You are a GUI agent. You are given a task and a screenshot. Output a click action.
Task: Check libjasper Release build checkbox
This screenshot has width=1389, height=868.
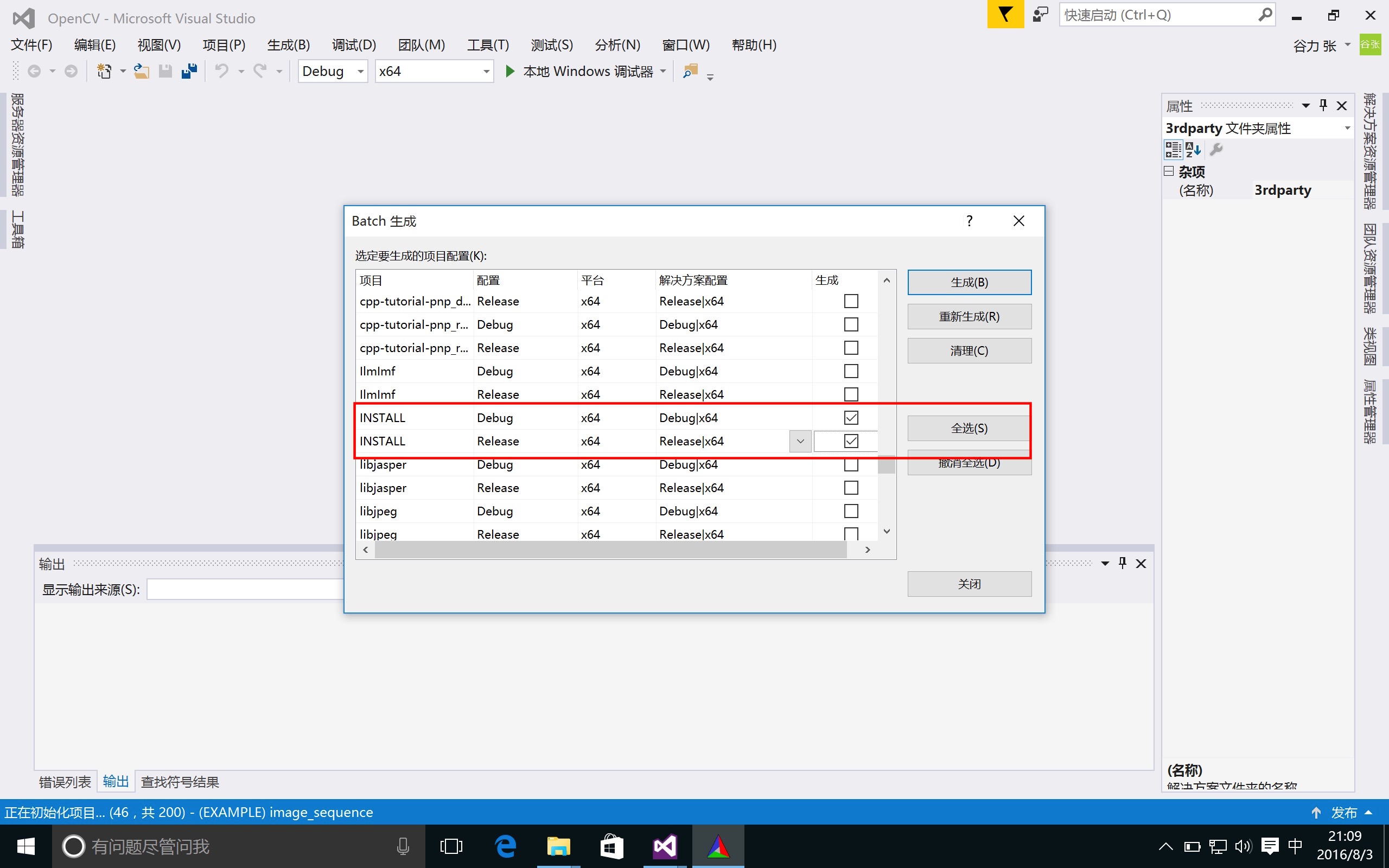(851, 487)
